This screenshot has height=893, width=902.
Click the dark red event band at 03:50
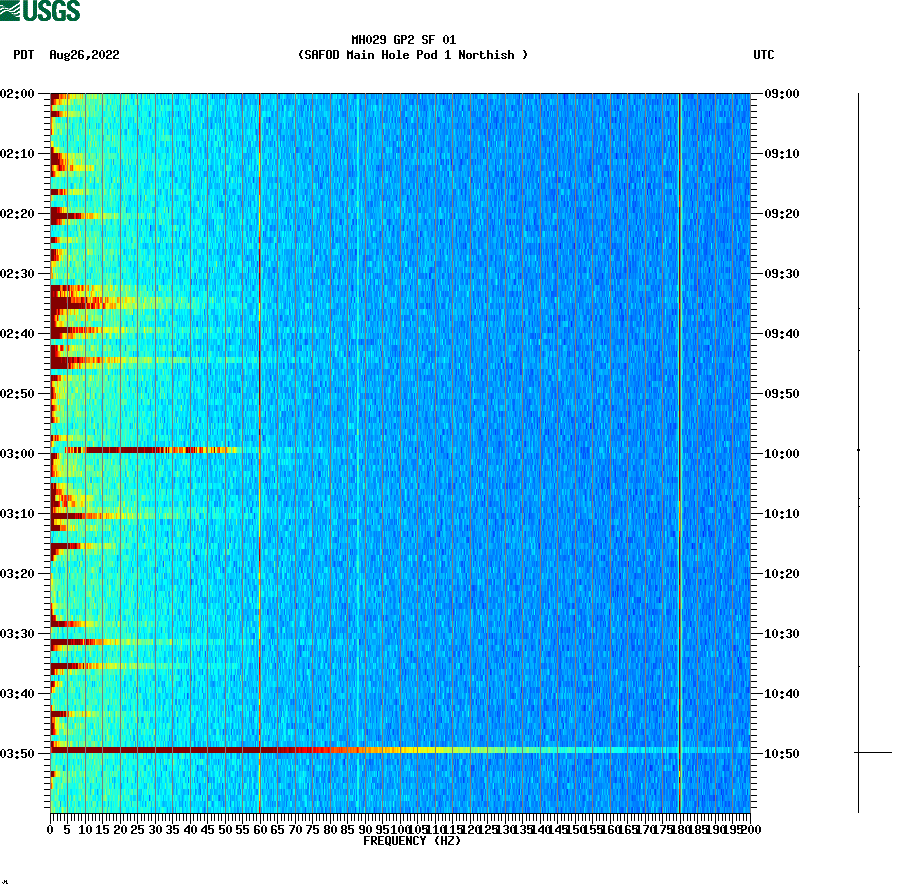pyautogui.click(x=300, y=749)
